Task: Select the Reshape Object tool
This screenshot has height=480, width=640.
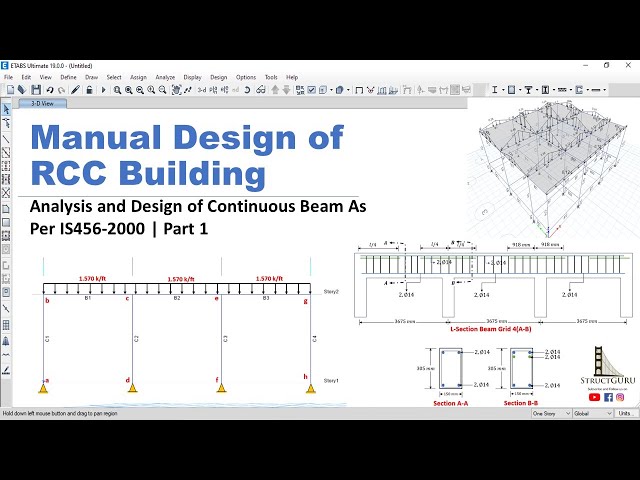Action: pyautogui.click(x=6, y=123)
